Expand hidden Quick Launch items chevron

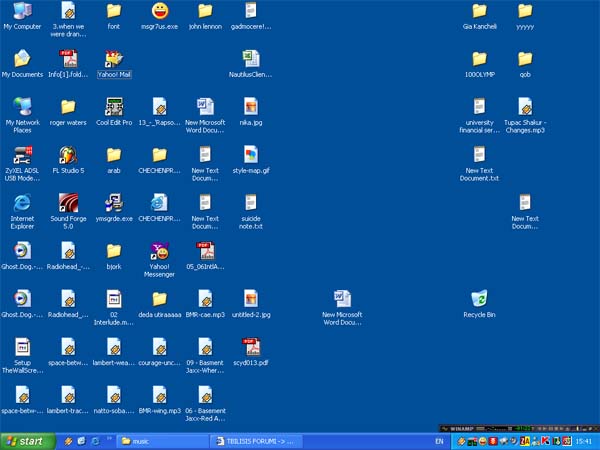tap(109, 438)
